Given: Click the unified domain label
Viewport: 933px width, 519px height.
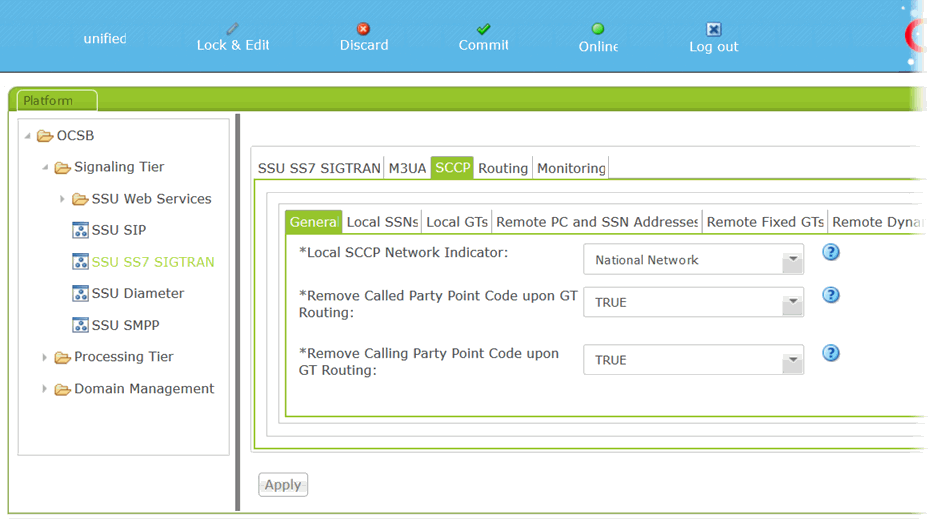Looking at the screenshot, I should point(105,39).
